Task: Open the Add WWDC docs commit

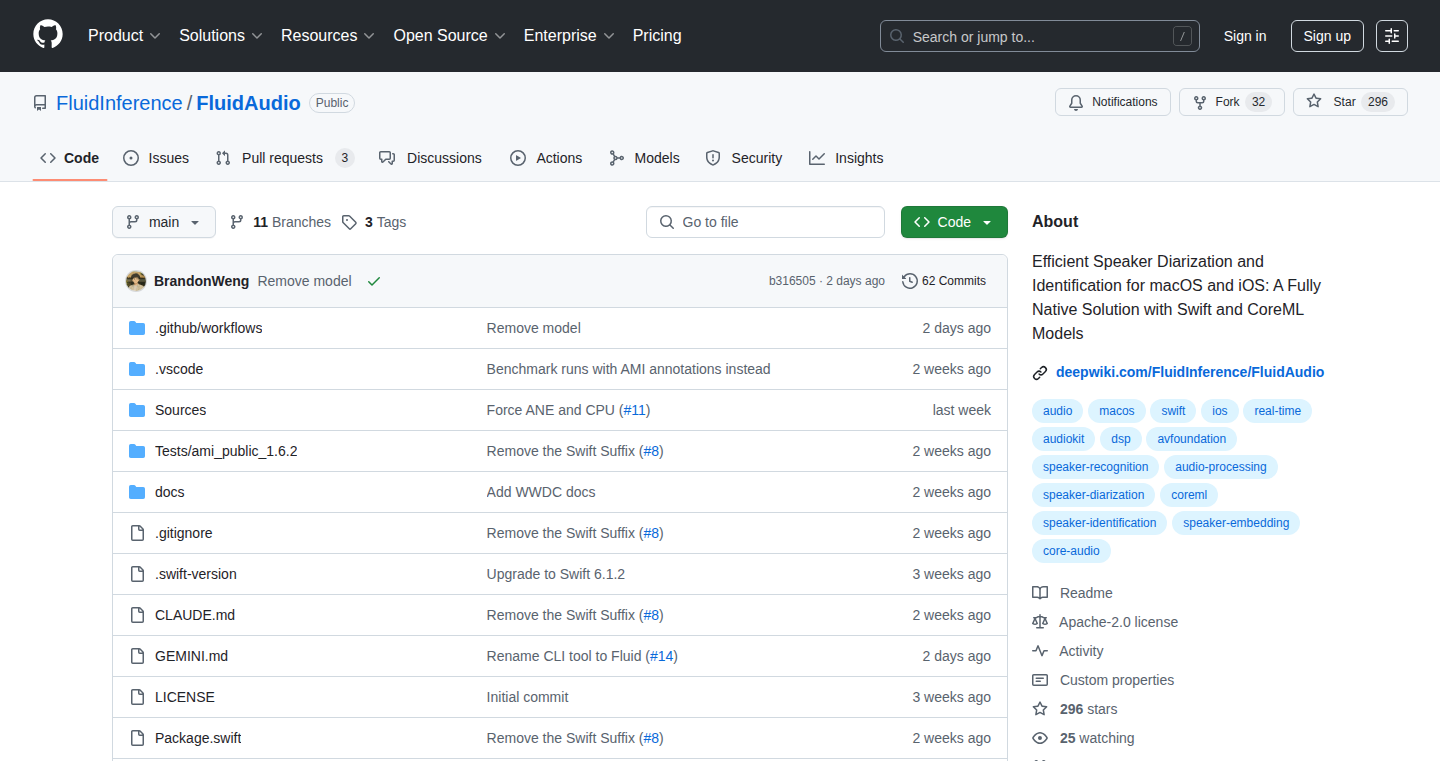Action: pyautogui.click(x=541, y=492)
